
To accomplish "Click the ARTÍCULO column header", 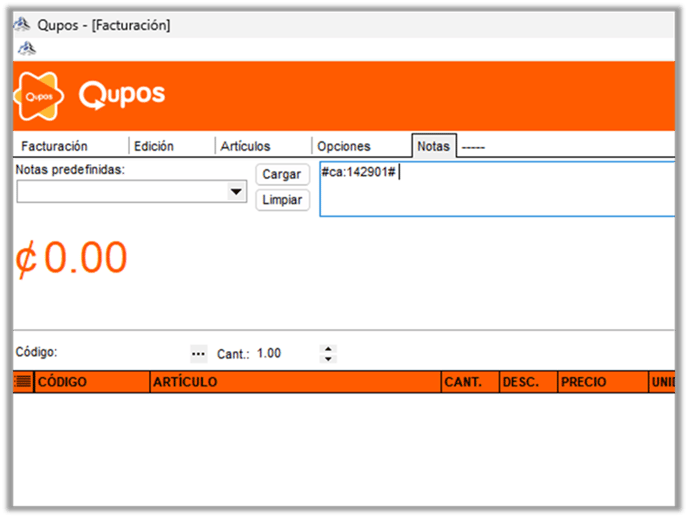I will [x=295, y=382].
